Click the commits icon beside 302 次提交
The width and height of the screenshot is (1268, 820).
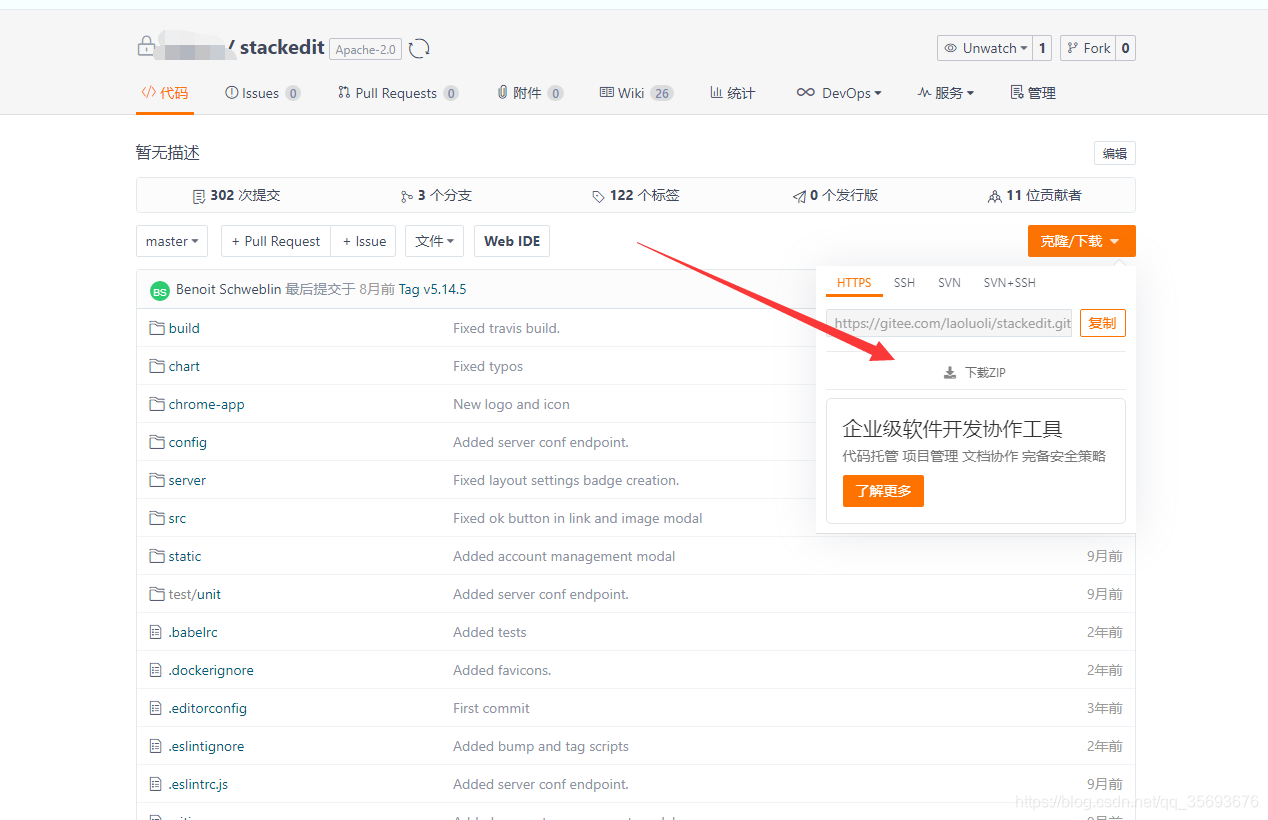(198, 196)
